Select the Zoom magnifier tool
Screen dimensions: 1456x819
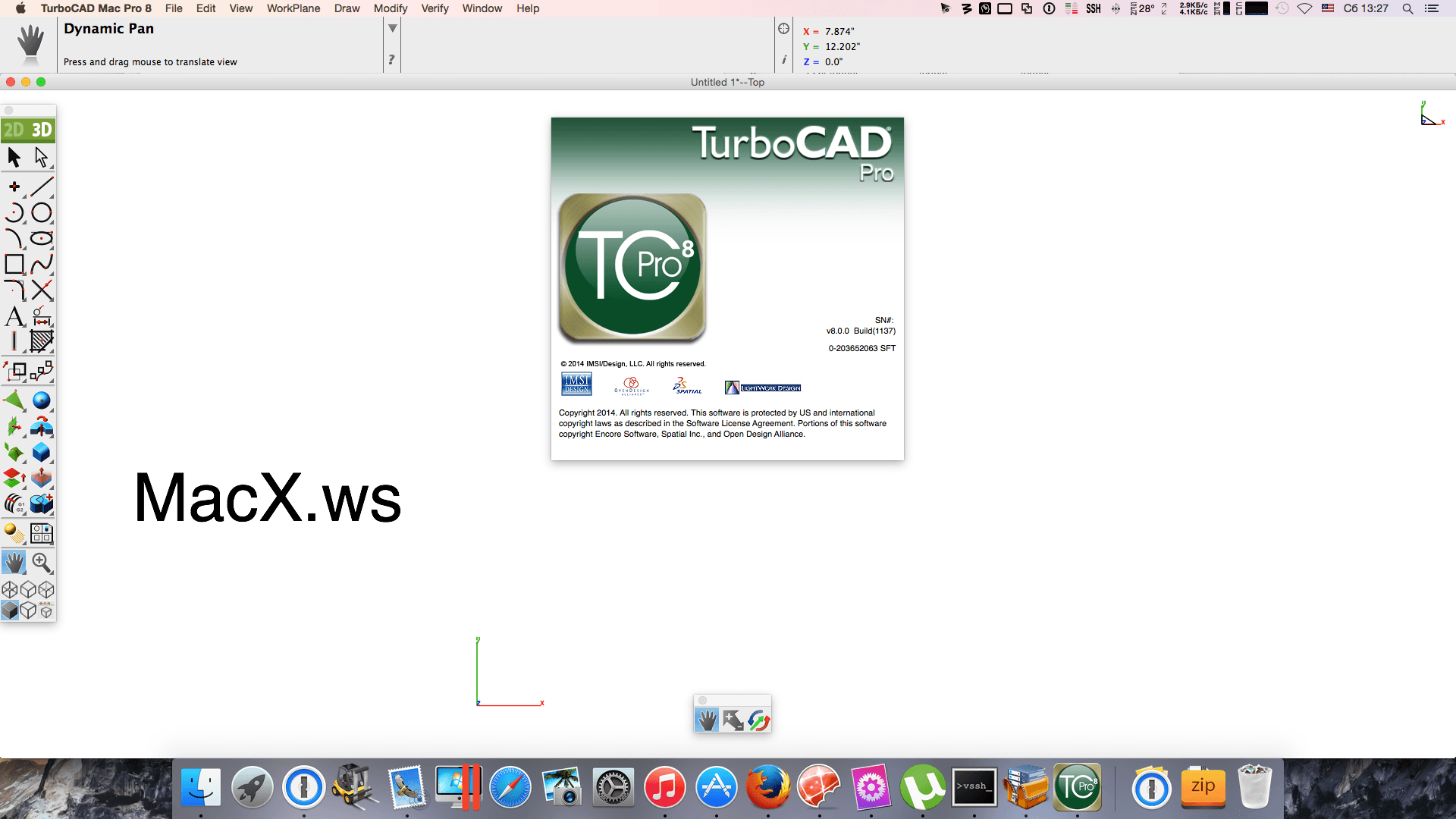coord(42,563)
